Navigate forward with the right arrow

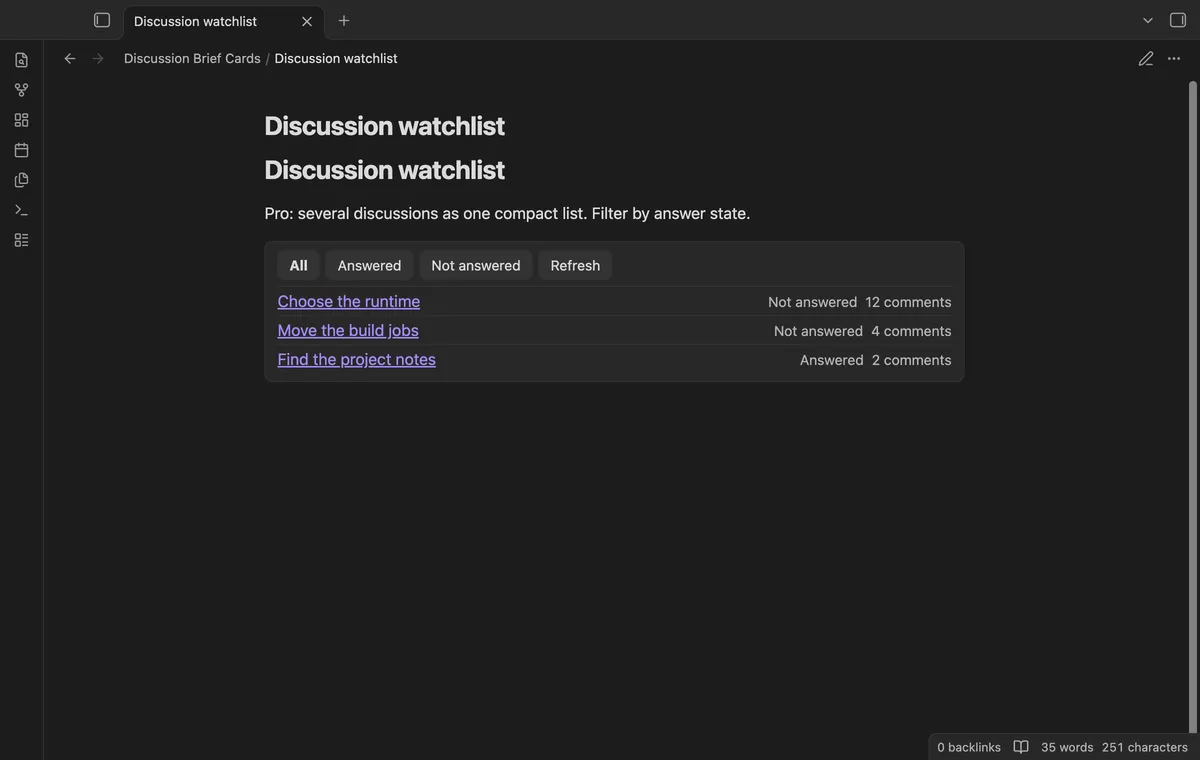click(98, 58)
